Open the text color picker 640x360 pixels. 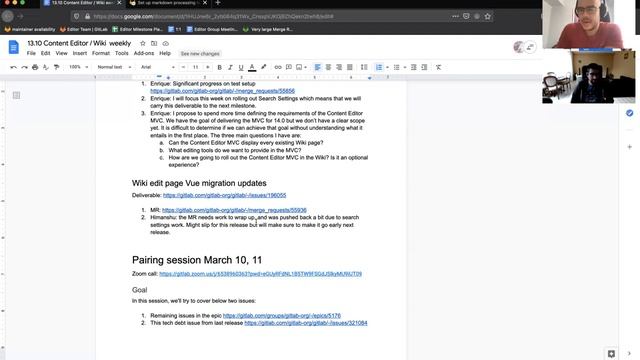coord(252,67)
